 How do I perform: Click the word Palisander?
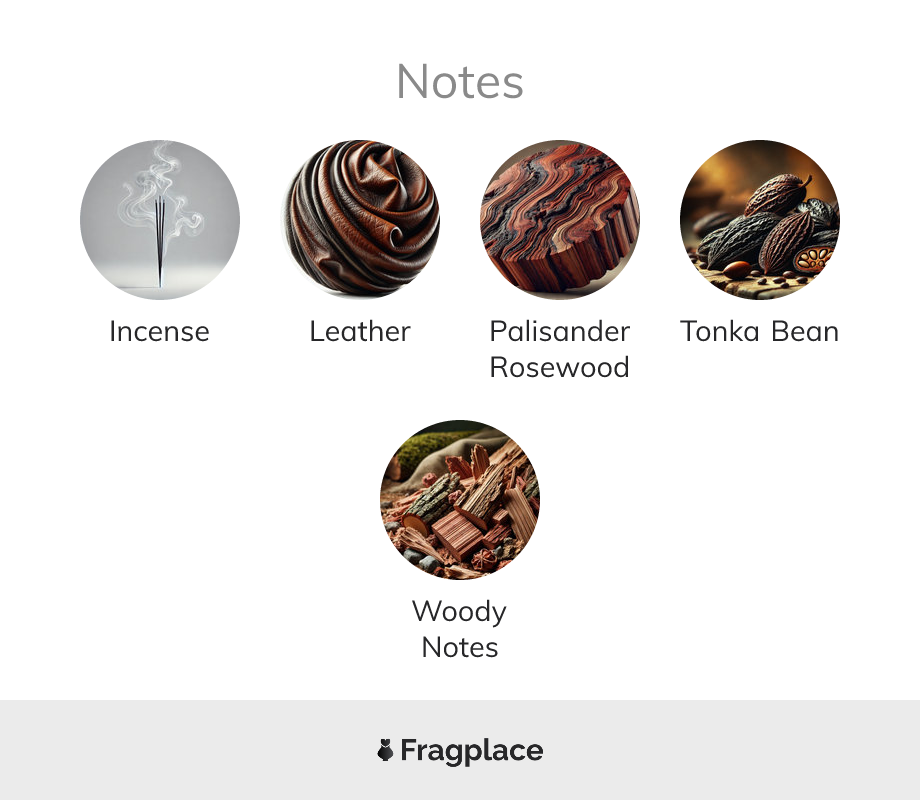(x=560, y=332)
